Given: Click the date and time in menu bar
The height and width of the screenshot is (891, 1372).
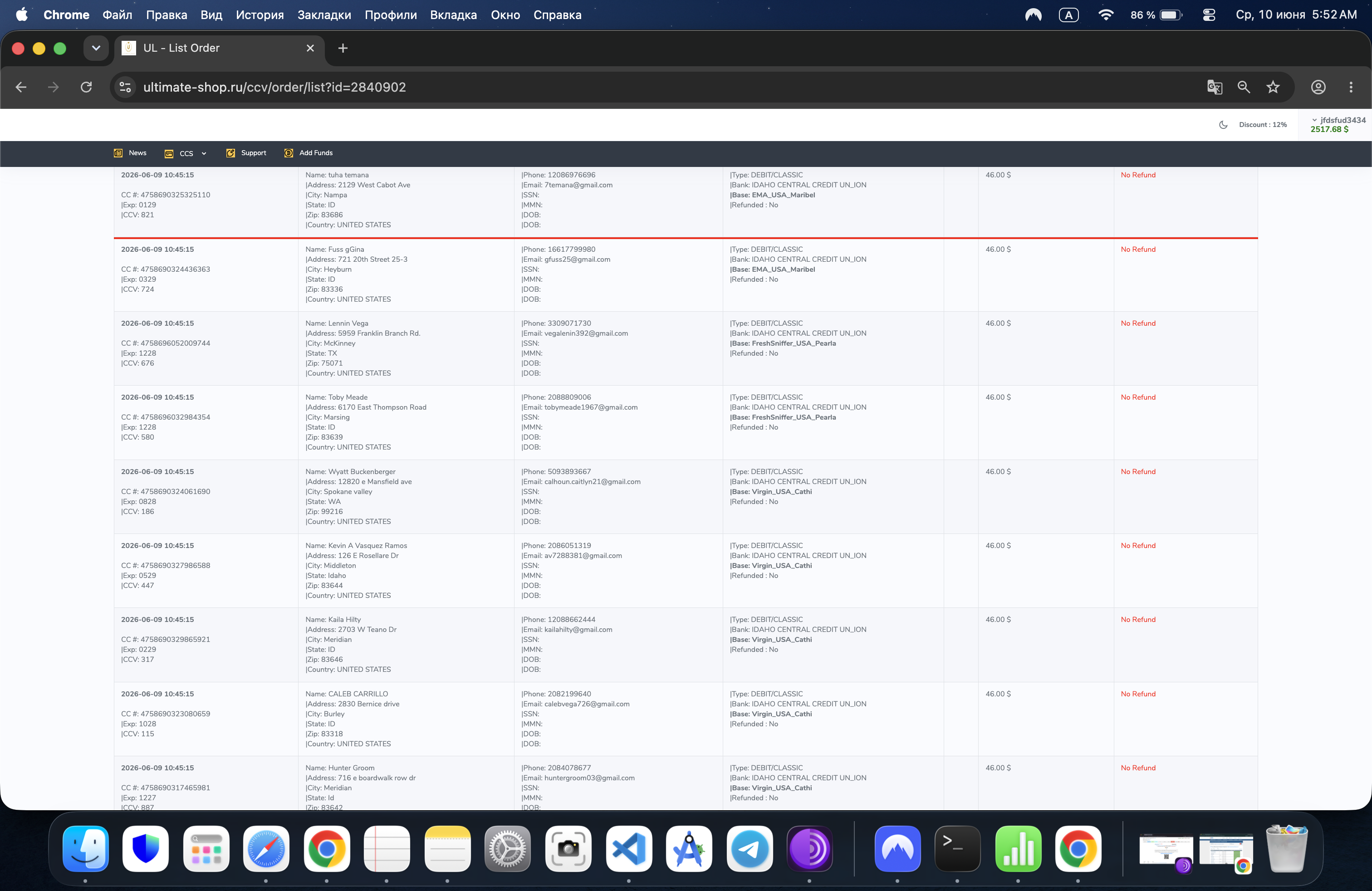Looking at the screenshot, I should click(1296, 15).
